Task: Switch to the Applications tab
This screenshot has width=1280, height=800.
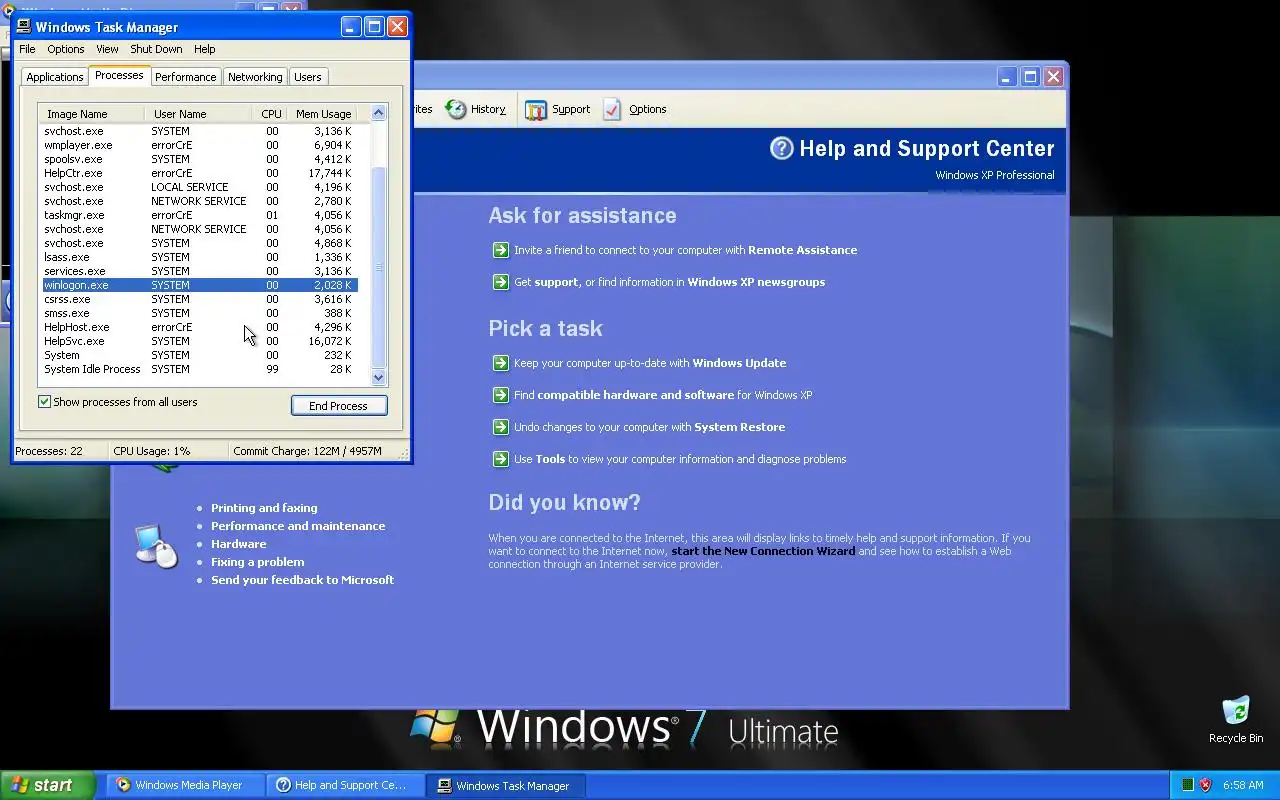Action: [55, 77]
